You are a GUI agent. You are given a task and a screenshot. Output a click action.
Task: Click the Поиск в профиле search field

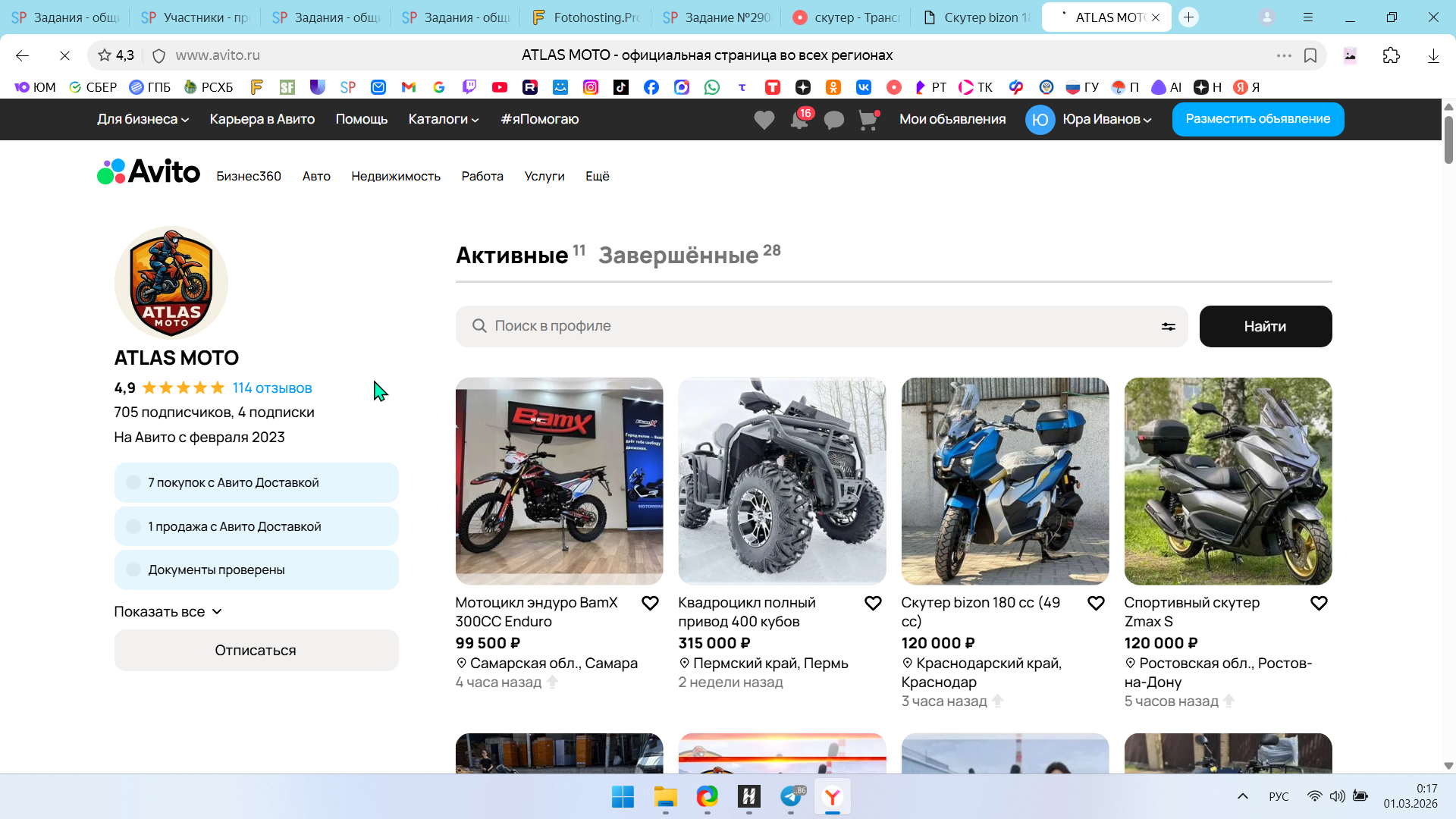(x=819, y=326)
